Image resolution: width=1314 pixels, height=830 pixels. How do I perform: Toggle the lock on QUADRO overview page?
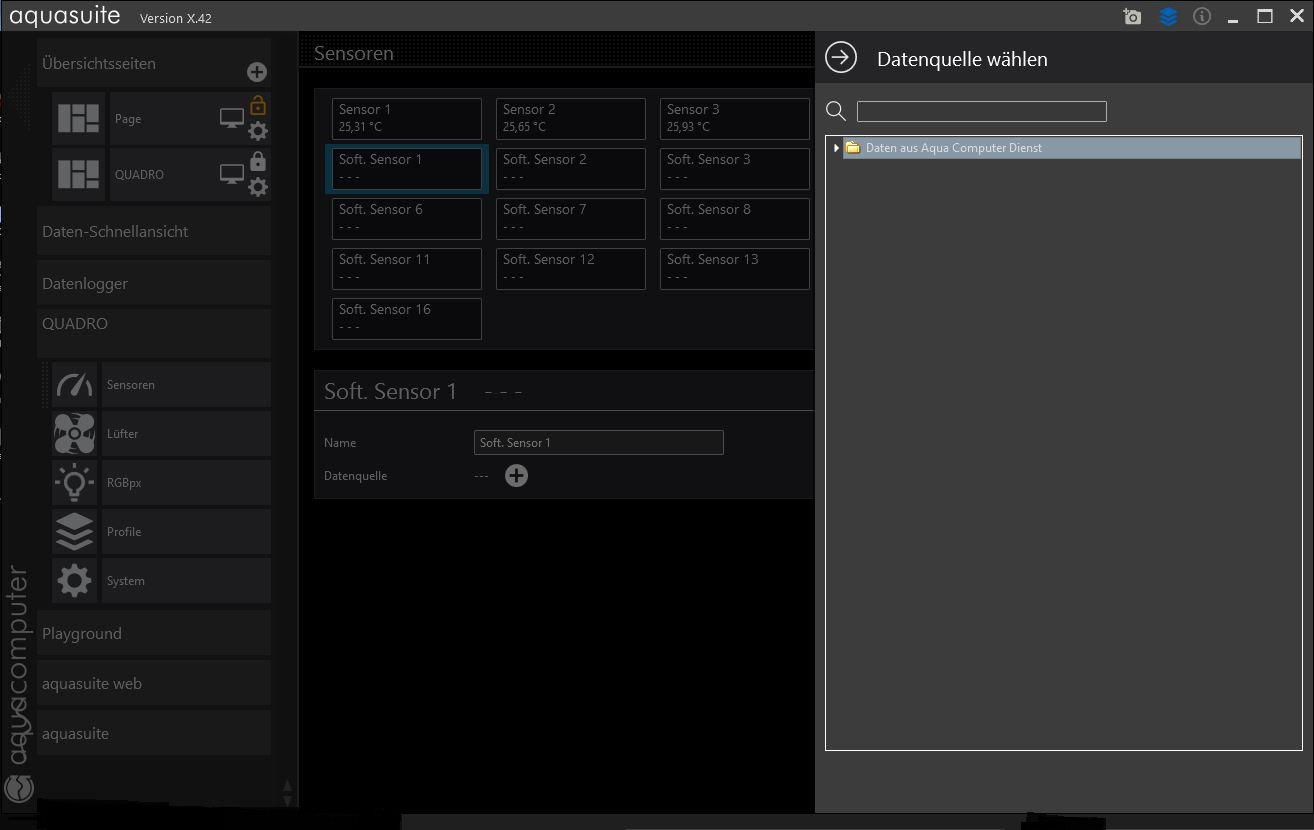258,161
